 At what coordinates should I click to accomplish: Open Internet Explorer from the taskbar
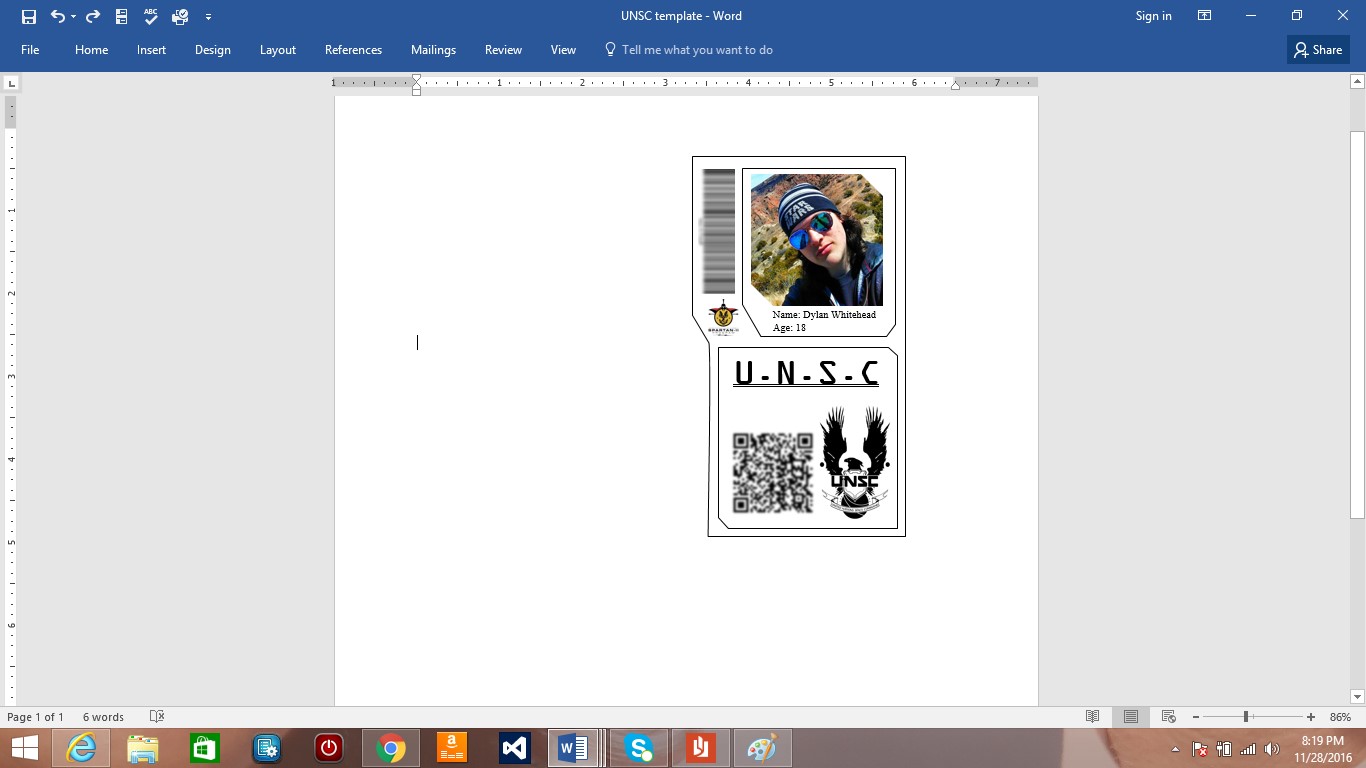(x=81, y=748)
